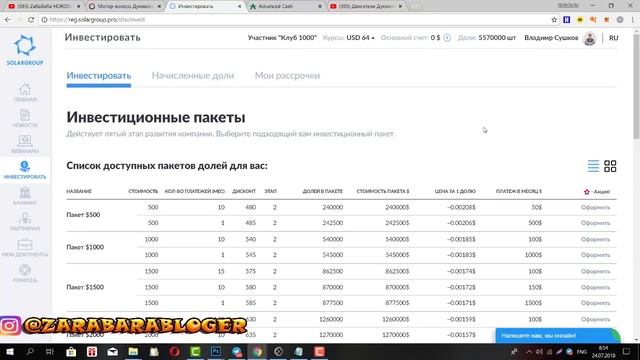Open Новости in the left sidebar
This screenshot has width=640, height=360.
point(25,119)
